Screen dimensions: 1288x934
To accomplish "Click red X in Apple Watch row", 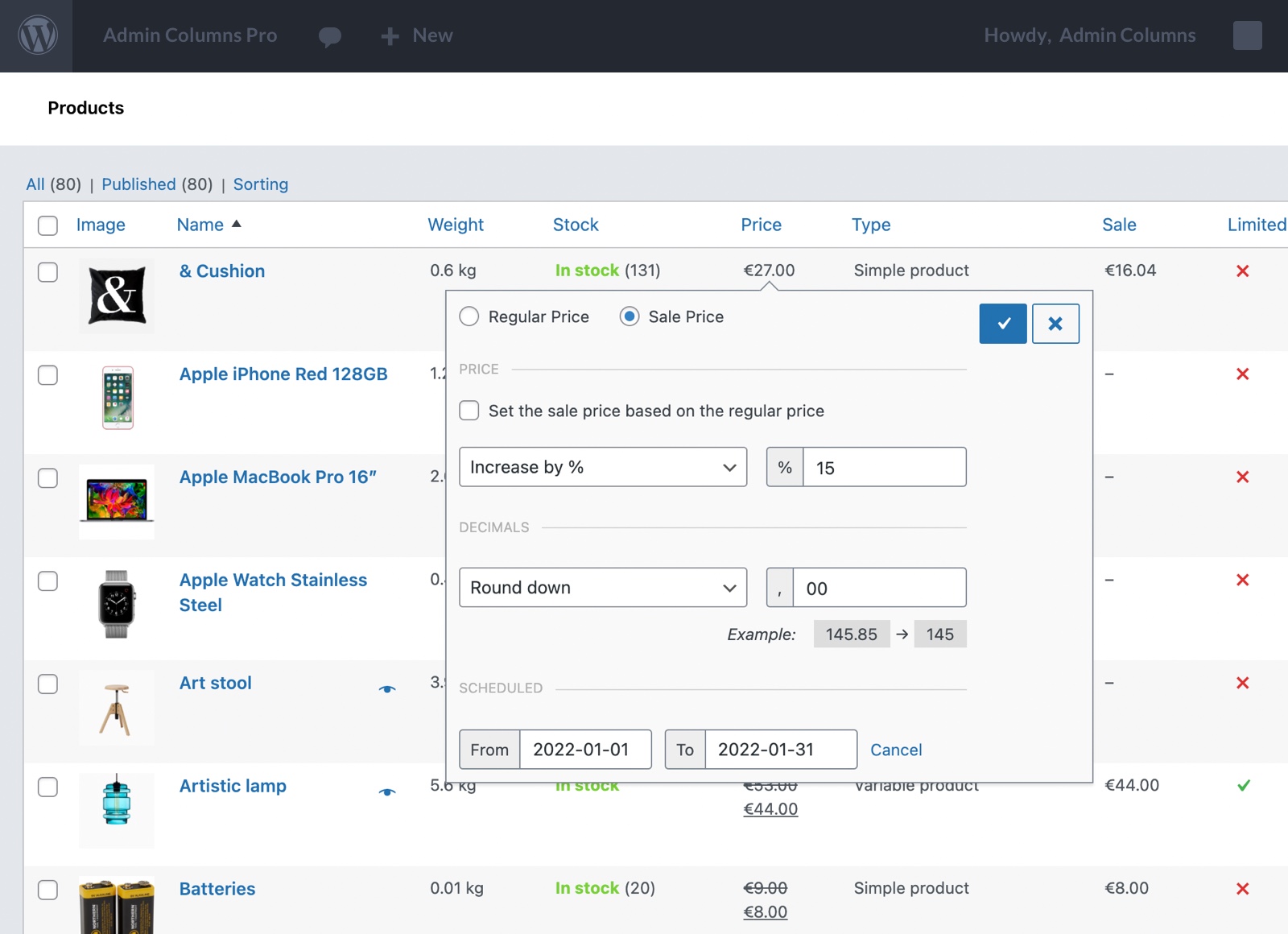I will [x=1242, y=581].
